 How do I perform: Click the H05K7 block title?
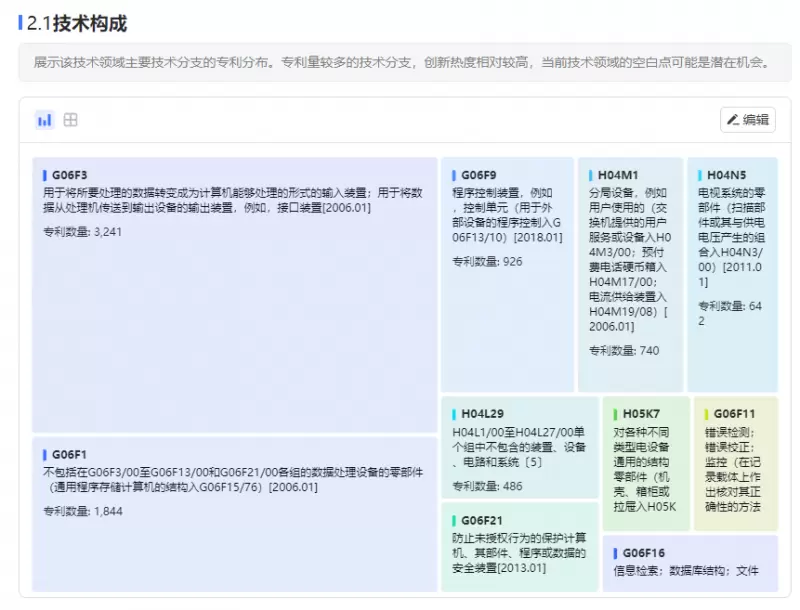click(641, 414)
